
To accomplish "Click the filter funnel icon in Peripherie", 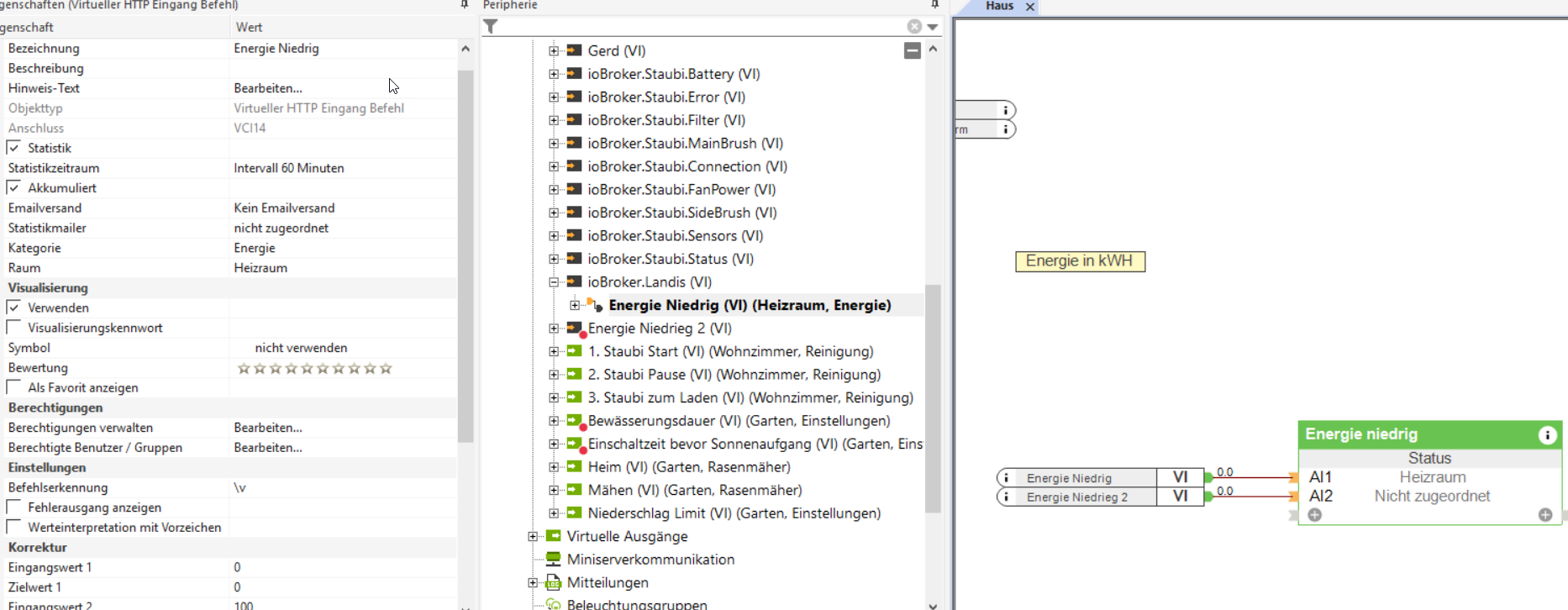I will (x=491, y=27).
